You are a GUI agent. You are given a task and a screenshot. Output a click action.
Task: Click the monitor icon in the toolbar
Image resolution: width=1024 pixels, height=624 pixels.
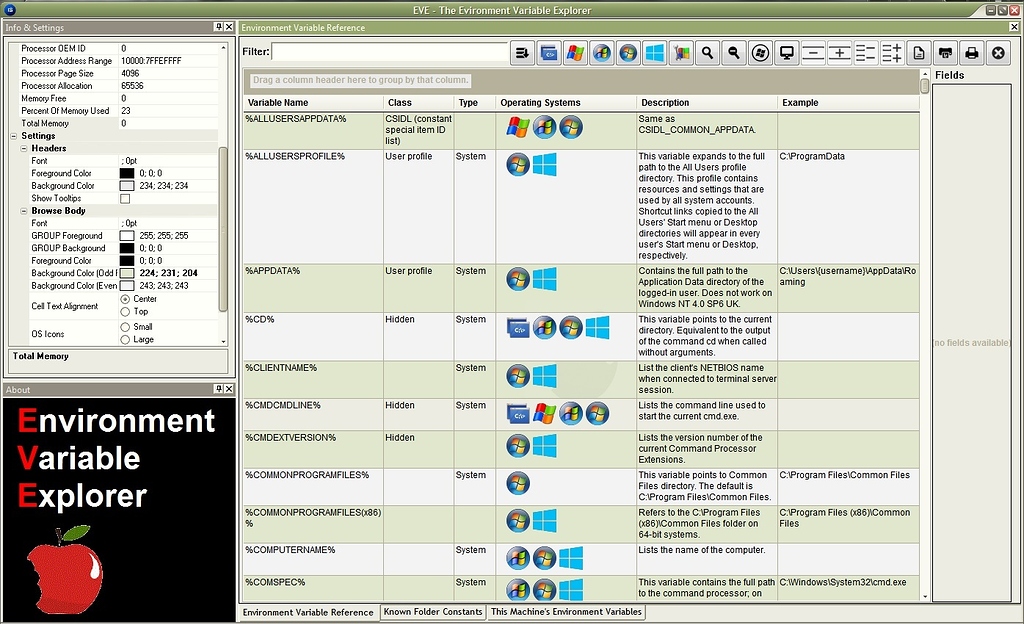[x=787, y=53]
